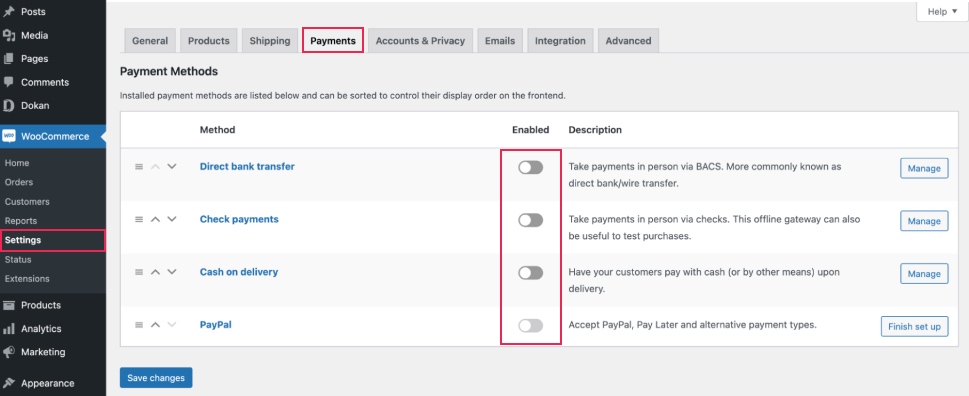
Task: Open the Check payments link
Action: pos(239,219)
